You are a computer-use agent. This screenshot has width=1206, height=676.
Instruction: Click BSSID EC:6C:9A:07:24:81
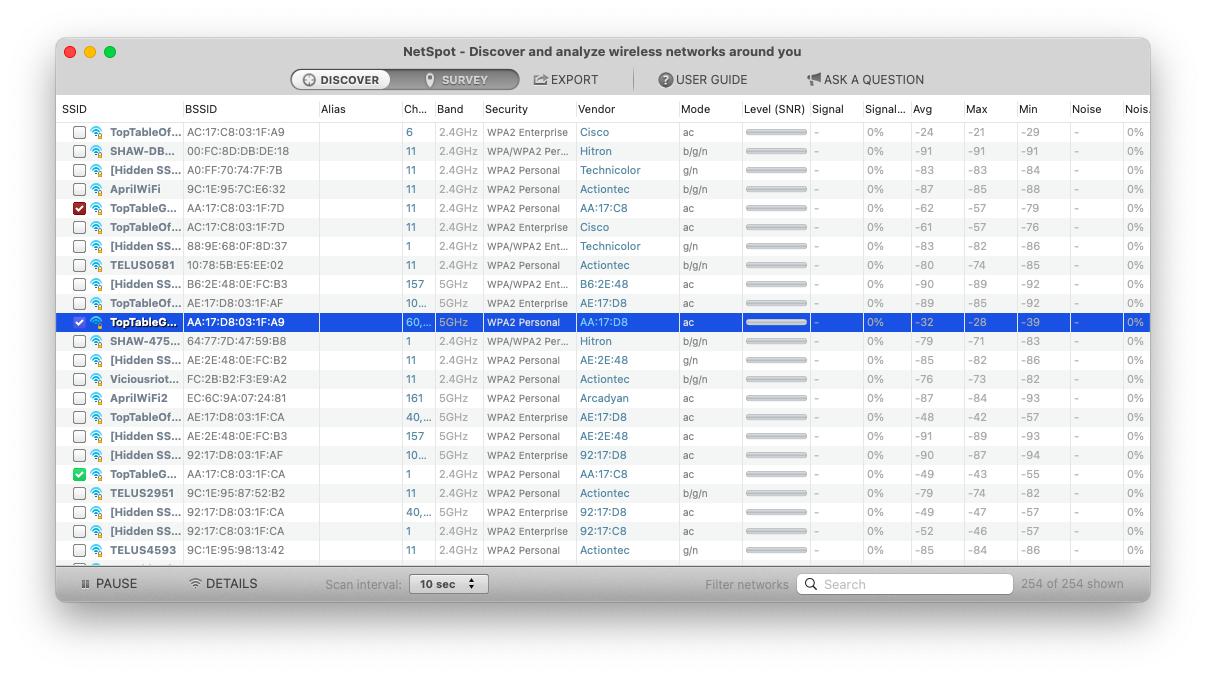click(236, 398)
